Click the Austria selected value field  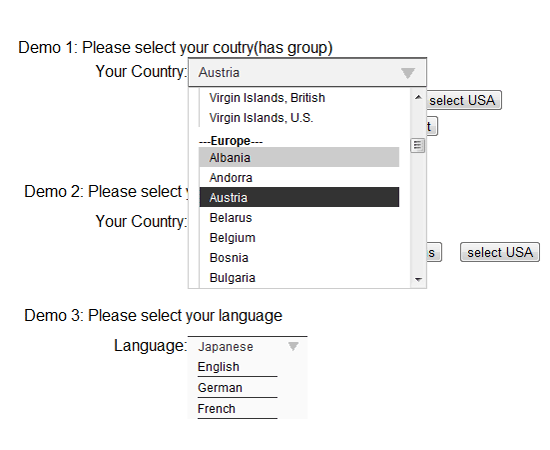[307, 73]
